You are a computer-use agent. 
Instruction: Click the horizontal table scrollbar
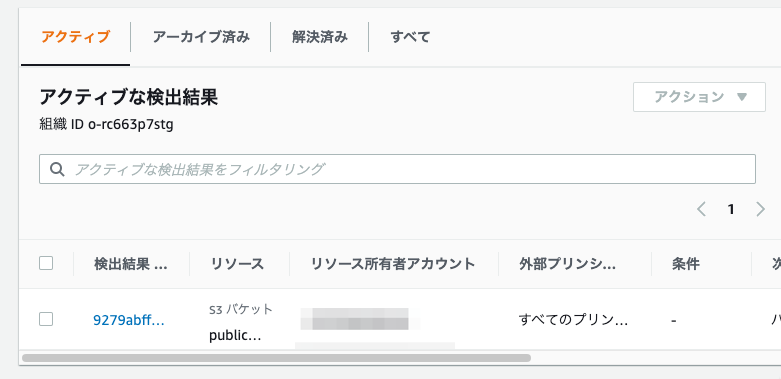coord(276,358)
